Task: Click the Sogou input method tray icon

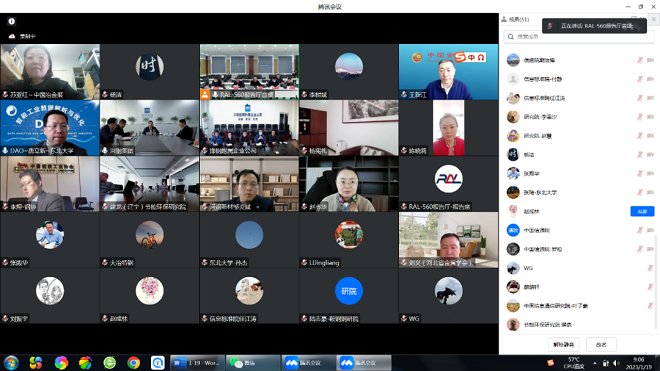Action: click(x=550, y=363)
